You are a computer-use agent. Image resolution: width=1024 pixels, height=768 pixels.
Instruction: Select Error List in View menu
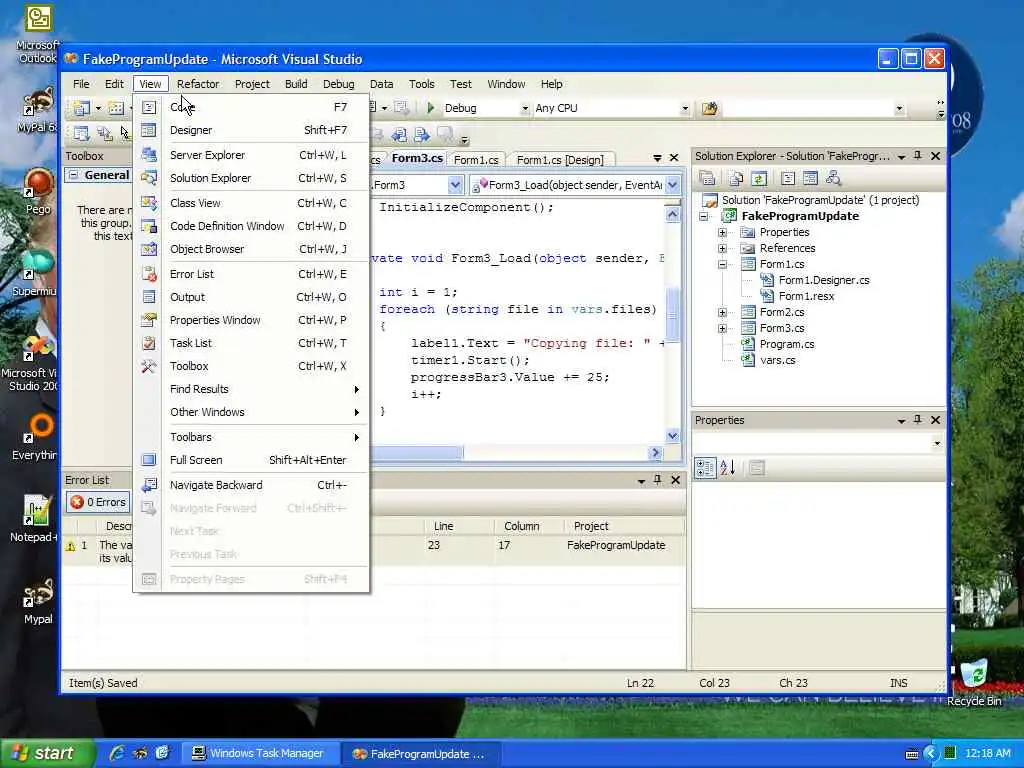click(x=251, y=274)
